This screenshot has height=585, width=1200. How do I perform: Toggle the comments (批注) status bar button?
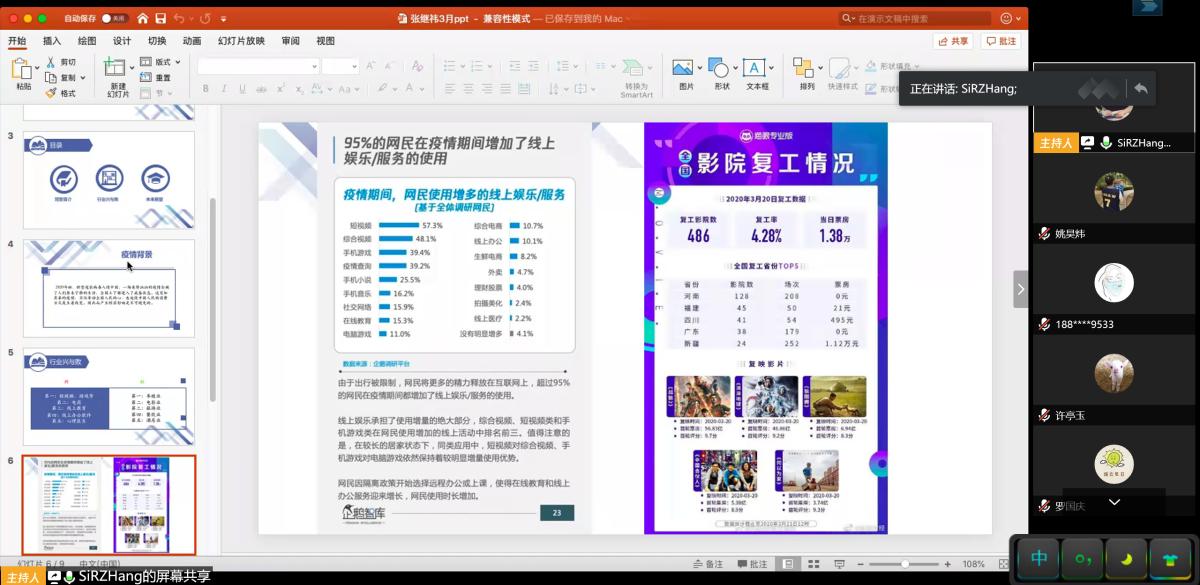[751, 564]
